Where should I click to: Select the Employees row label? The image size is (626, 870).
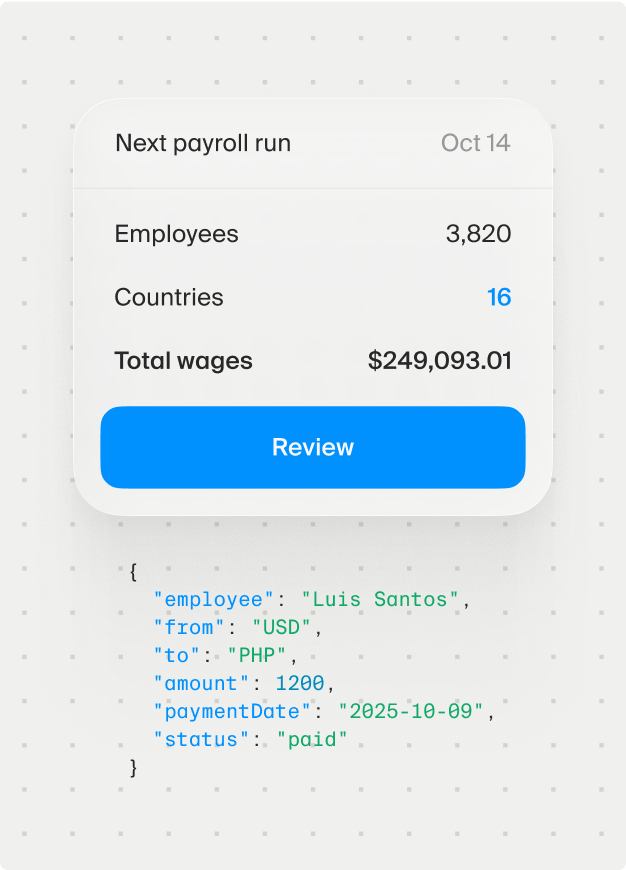pyautogui.click(x=176, y=234)
